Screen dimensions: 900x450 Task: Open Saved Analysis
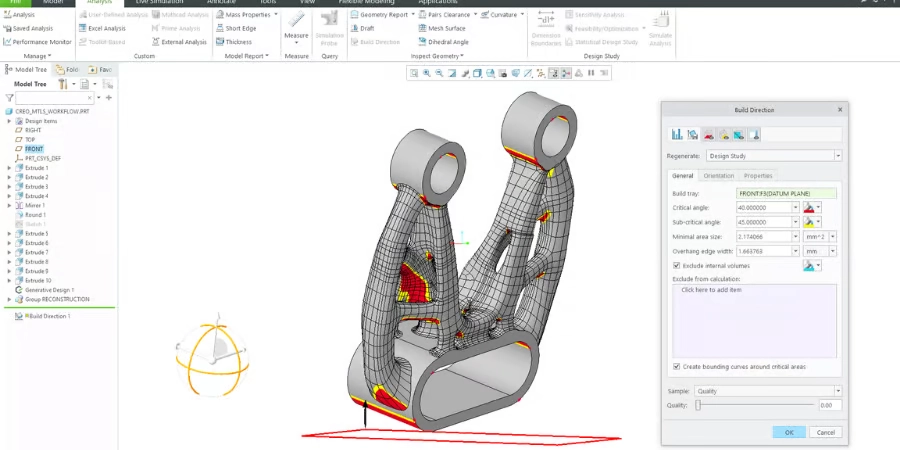[x=28, y=28]
